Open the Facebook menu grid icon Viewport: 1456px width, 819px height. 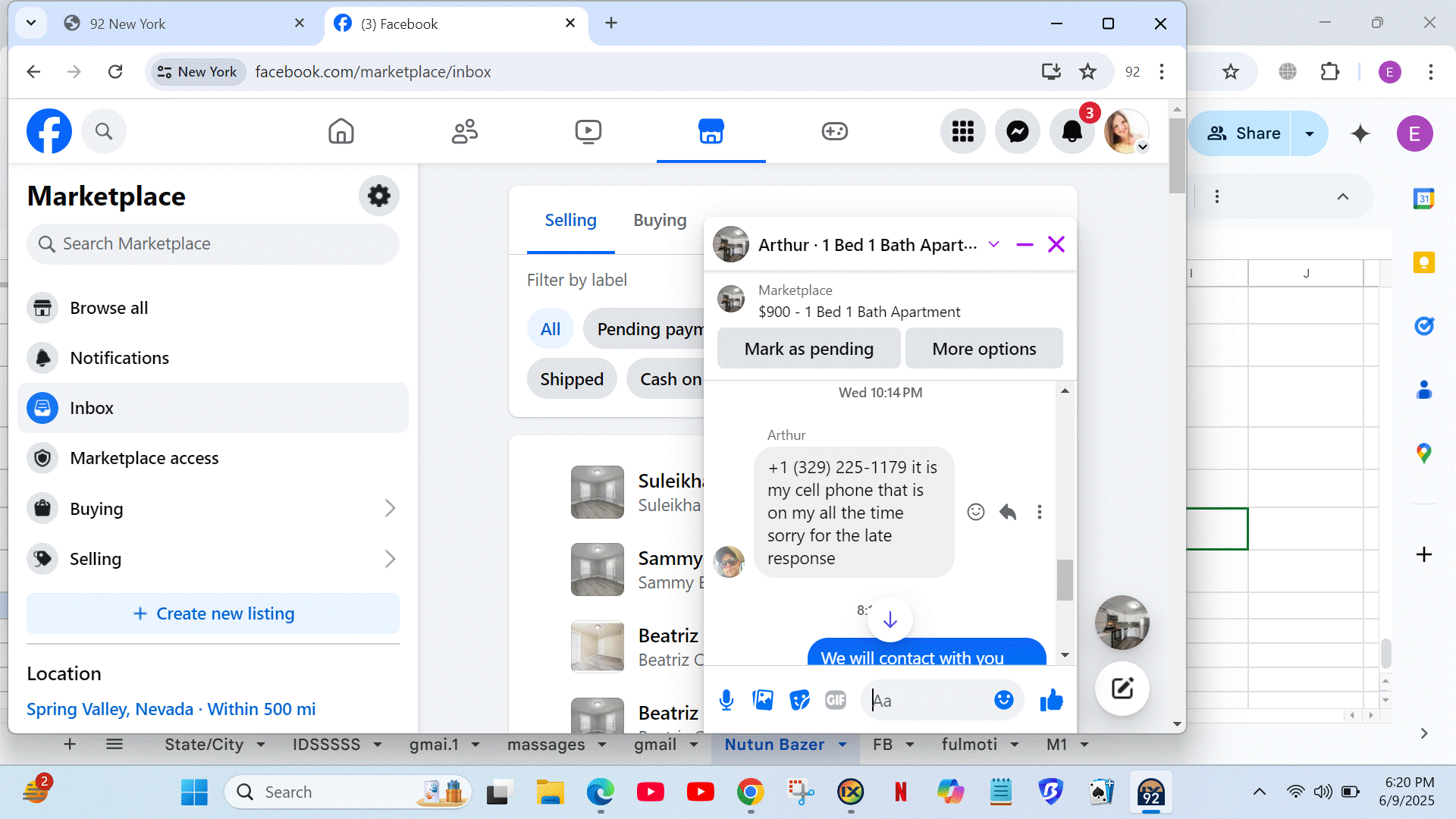(962, 131)
